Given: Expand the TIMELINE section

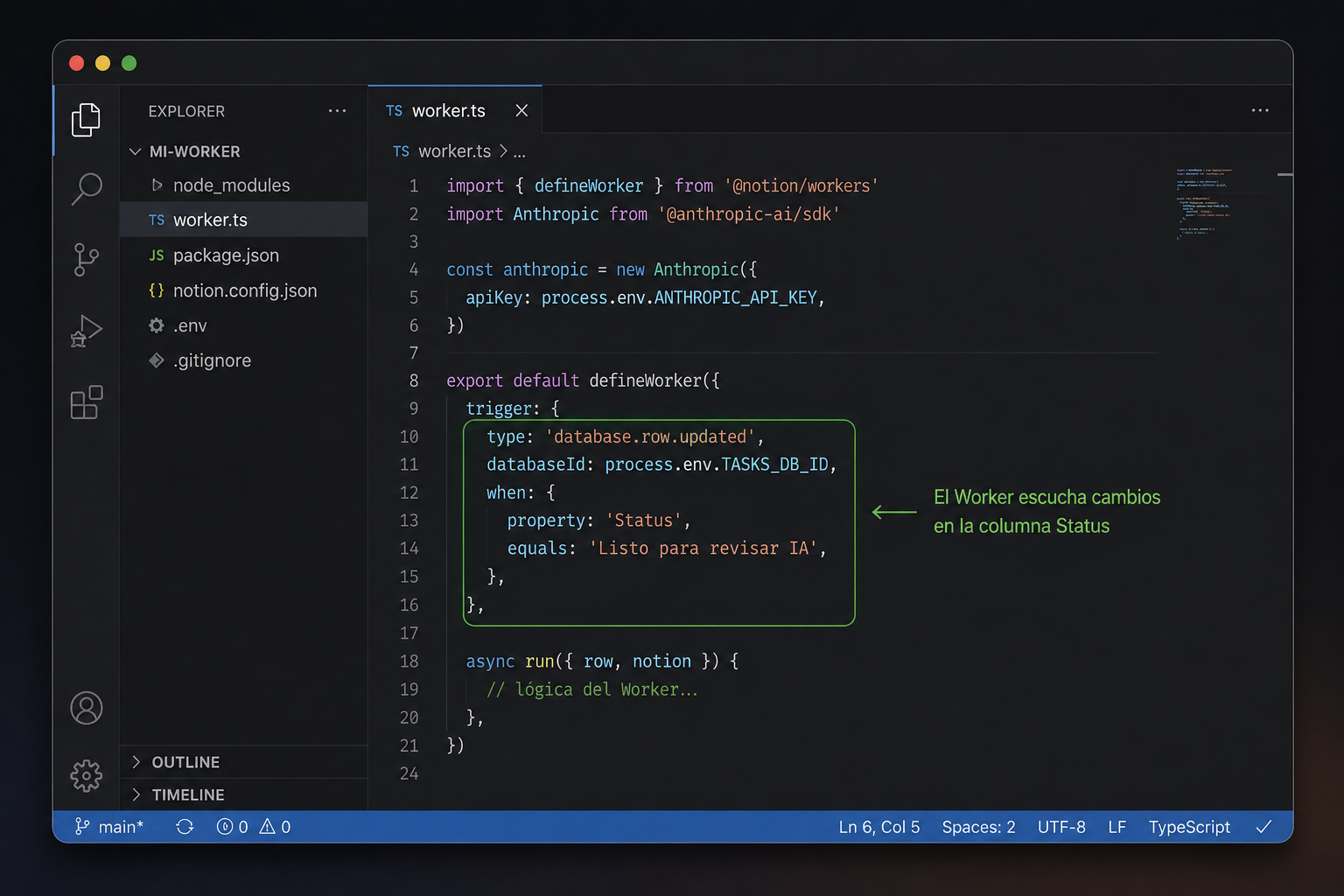Looking at the screenshot, I should tap(136, 794).
